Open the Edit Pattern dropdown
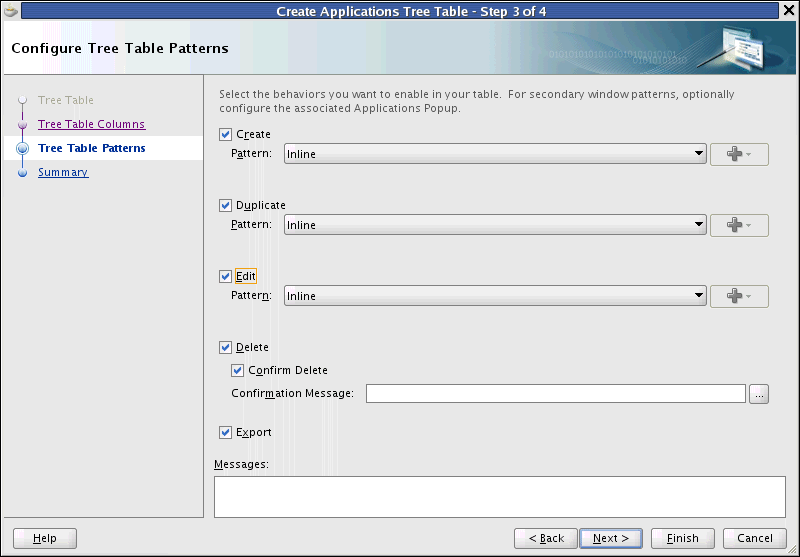 tap(495, 296)
